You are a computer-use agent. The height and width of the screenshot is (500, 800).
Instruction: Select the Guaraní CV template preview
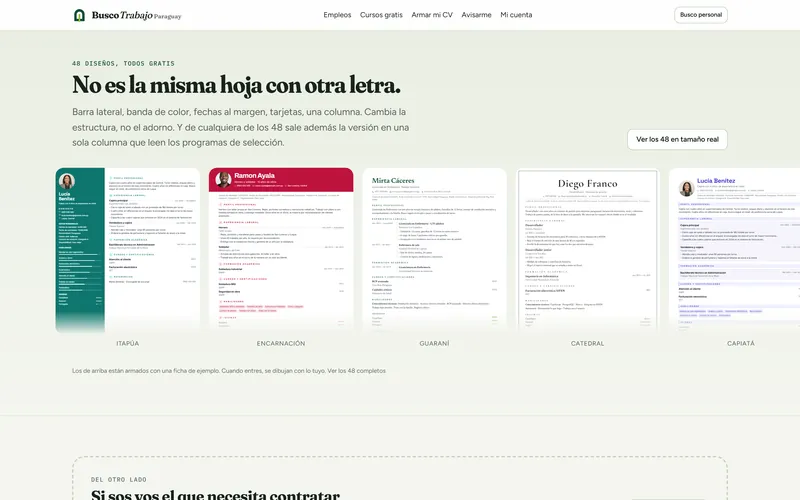[x=434, y=250]
